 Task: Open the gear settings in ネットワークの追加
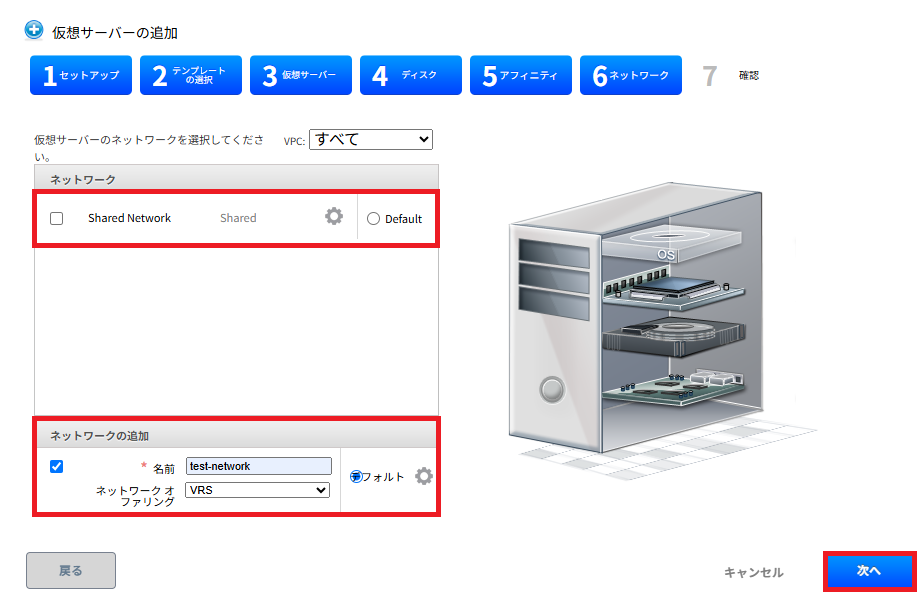click(x=424, y=476)
